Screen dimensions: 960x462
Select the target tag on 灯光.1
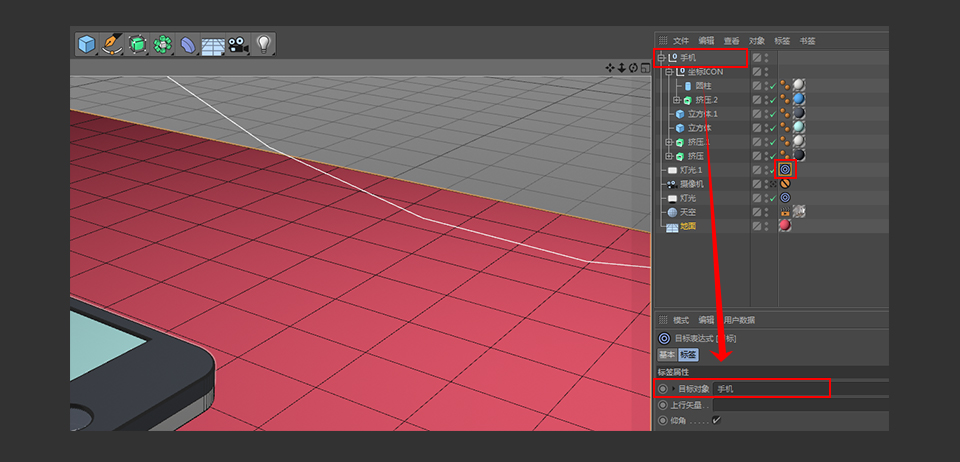tap(785, 170)
